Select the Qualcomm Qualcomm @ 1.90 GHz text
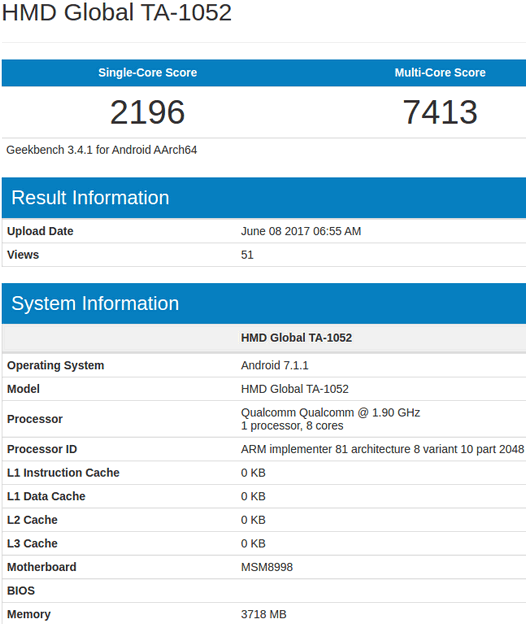The height and width of the screenshot is (624, 526). (x=330, y=413)
